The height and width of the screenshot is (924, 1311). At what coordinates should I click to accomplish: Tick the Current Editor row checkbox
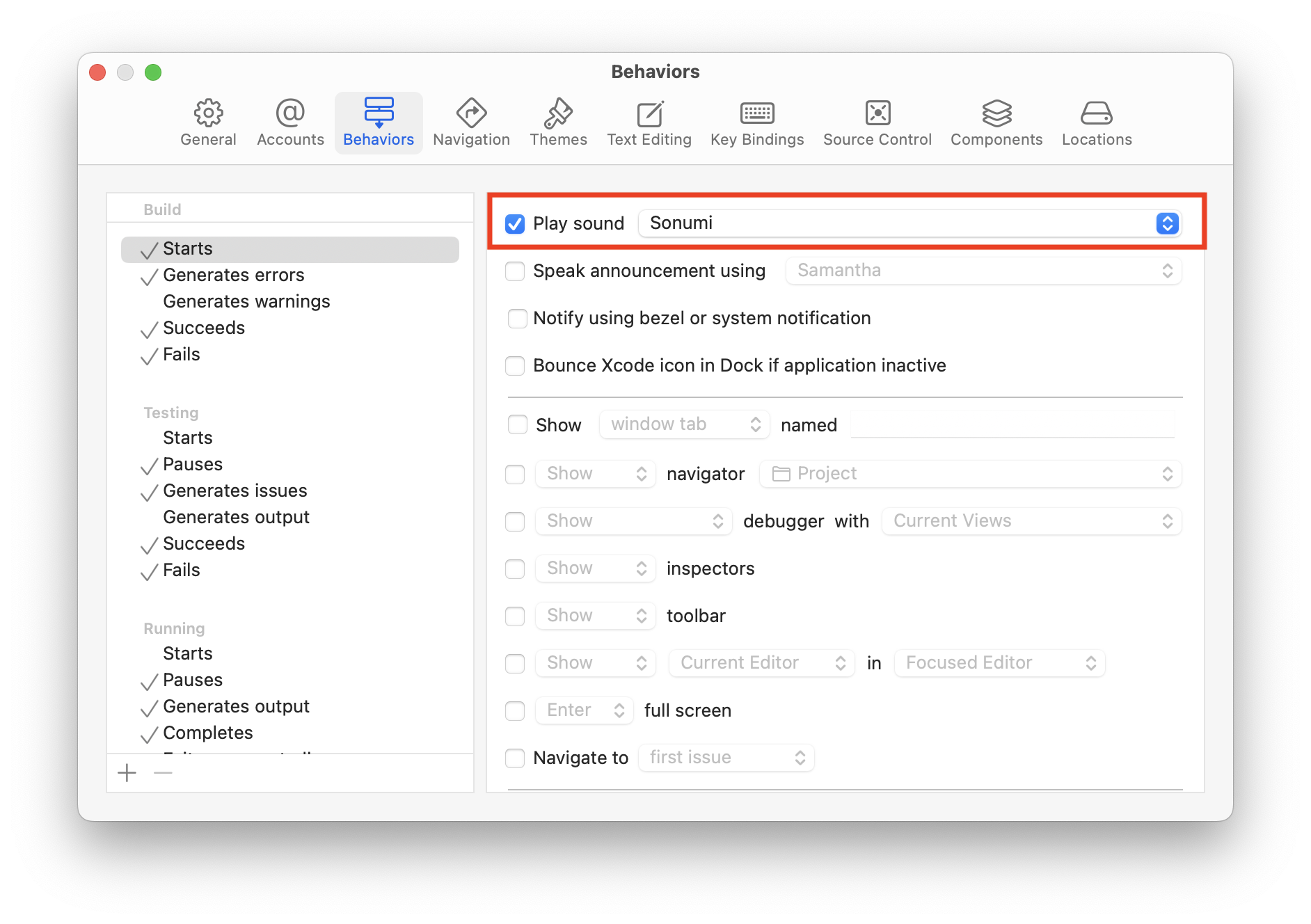click(515, 663)
